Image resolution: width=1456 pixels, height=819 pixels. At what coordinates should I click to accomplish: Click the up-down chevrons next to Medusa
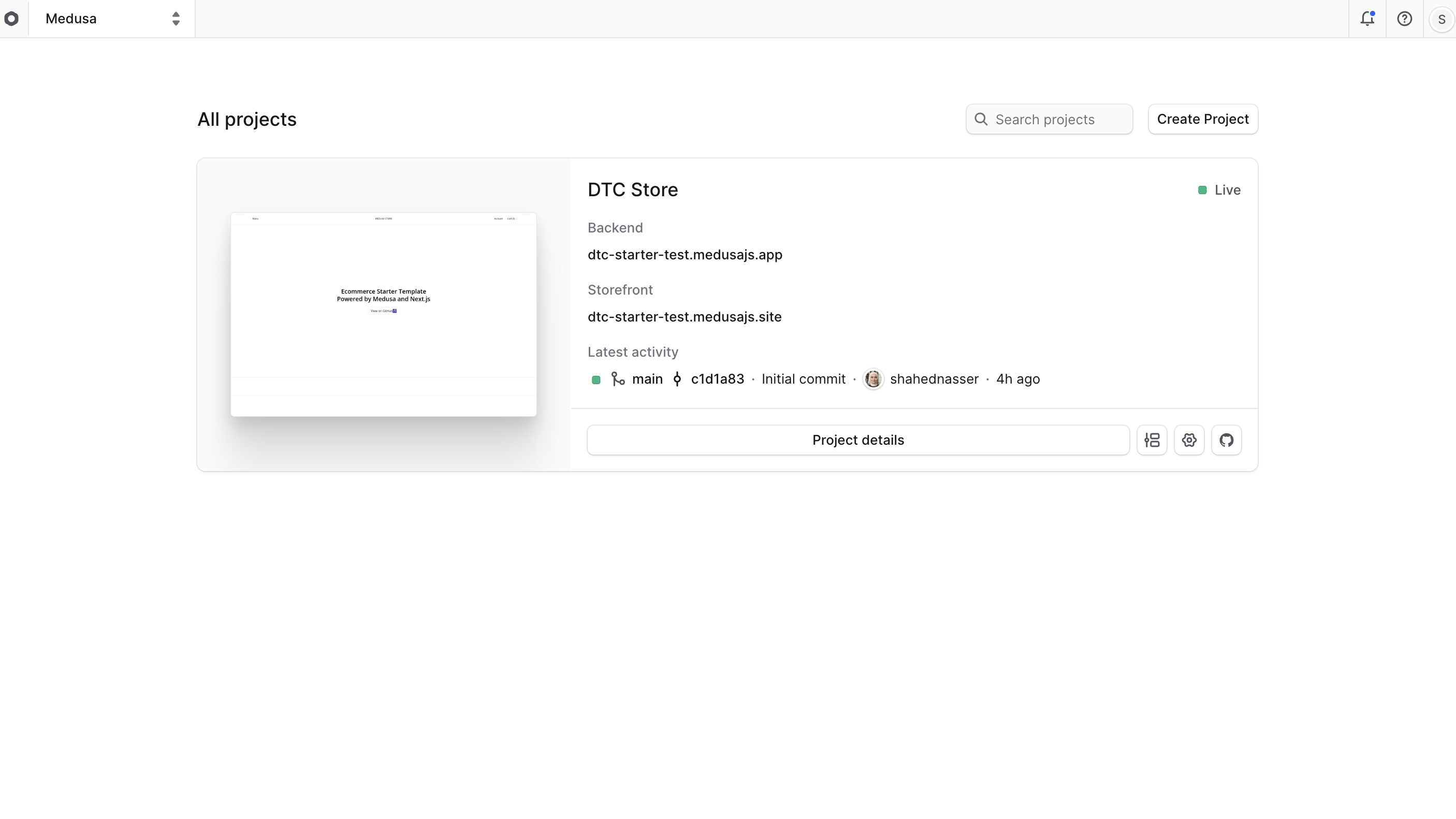tap(176, 19)
